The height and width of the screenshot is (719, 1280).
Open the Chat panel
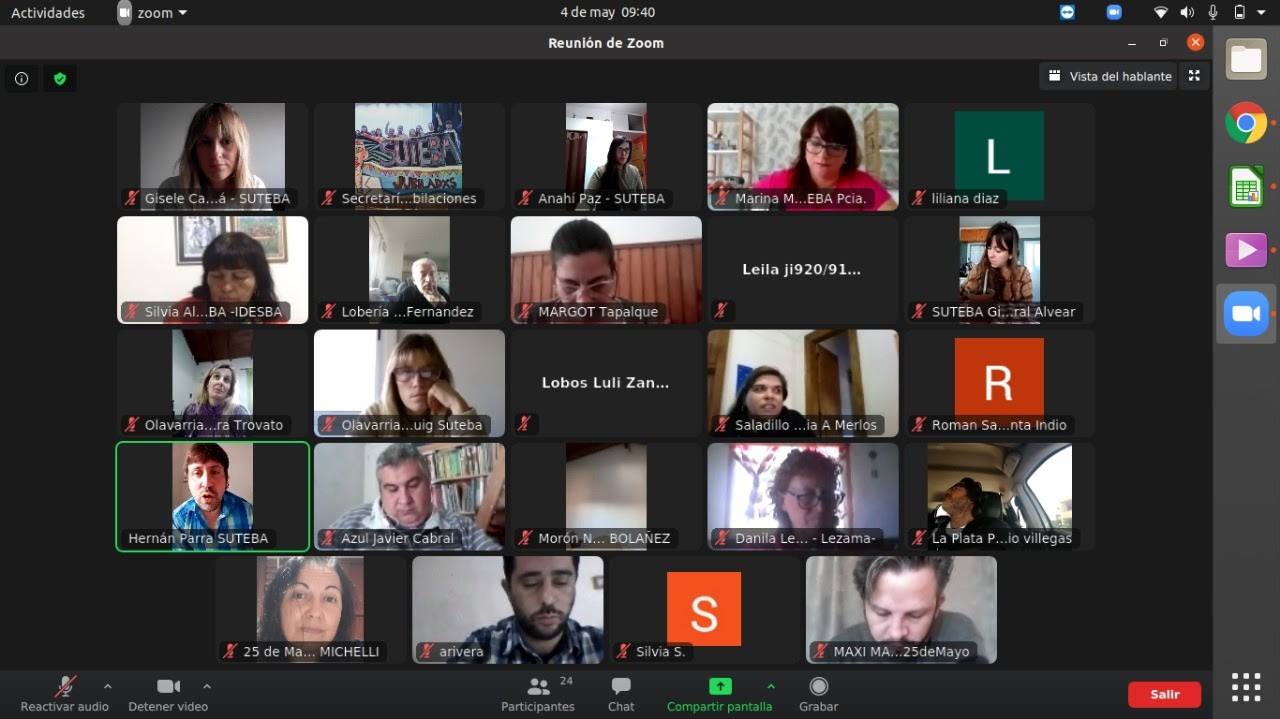[x=621, y=694]
